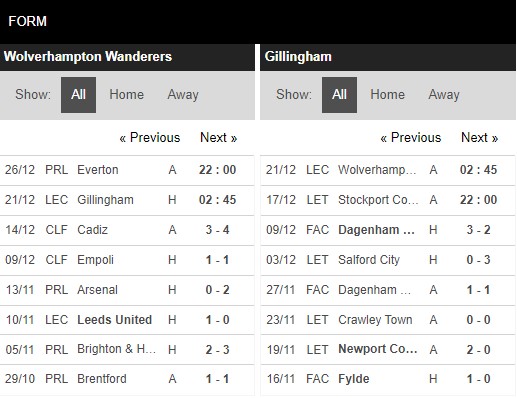Viewport: 517px width, 398px height.
Task: Show Wolverhampton Away matches only
Action: 183,95
